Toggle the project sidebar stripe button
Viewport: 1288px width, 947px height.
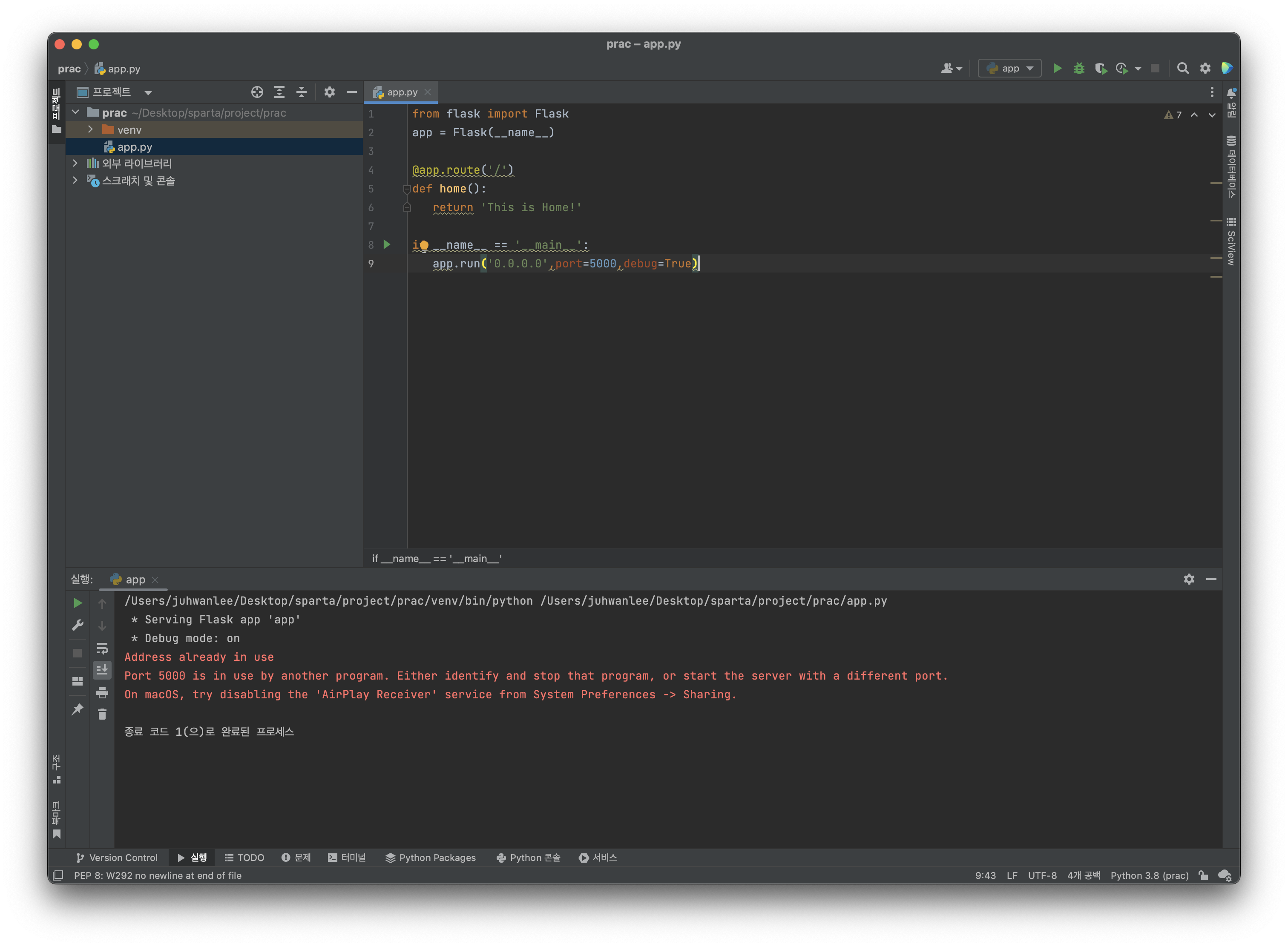(x=56, y=111)
